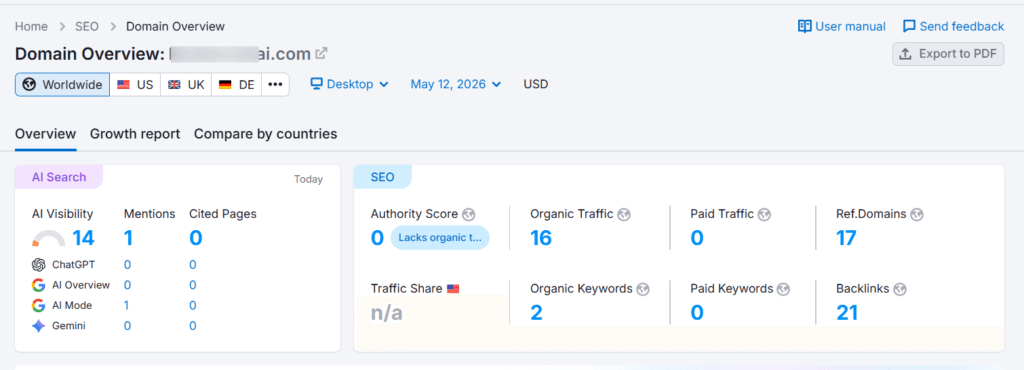Open the Authority Score value 0
This screenshot has width=1024, height=370.
pyautogui.click(x=377, y=238)
